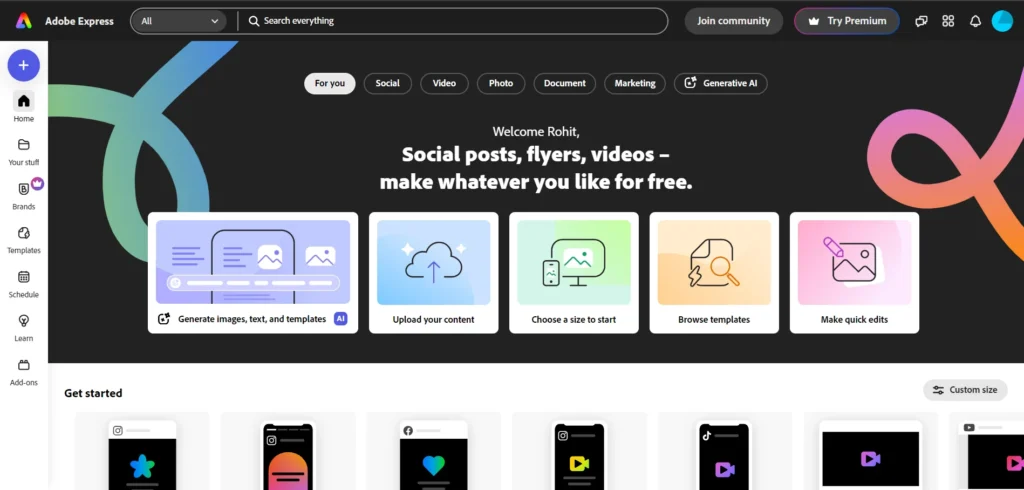Click the chat feedback icon in header

921,21
